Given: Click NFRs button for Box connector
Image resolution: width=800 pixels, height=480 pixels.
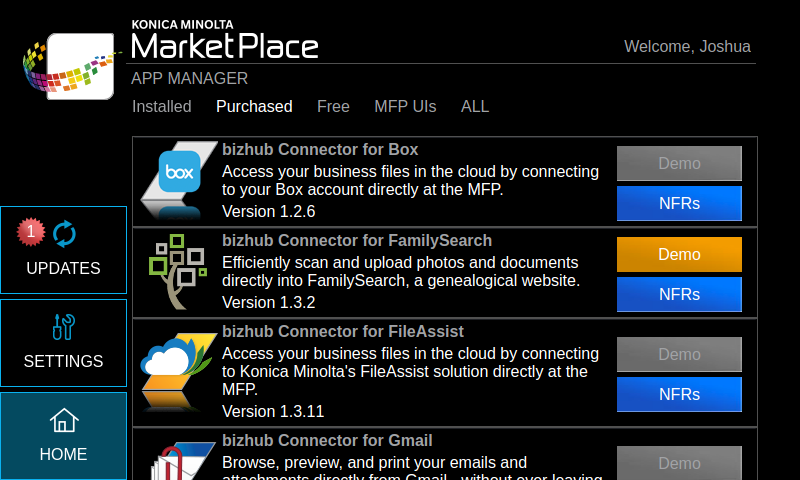Looking at the screenshot, I should tap(679, 203).
